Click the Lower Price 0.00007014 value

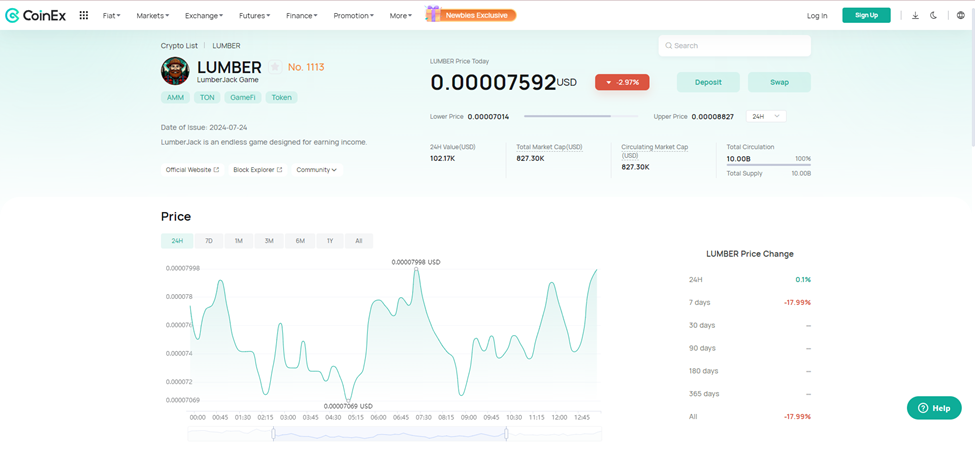tap(488, 116)
